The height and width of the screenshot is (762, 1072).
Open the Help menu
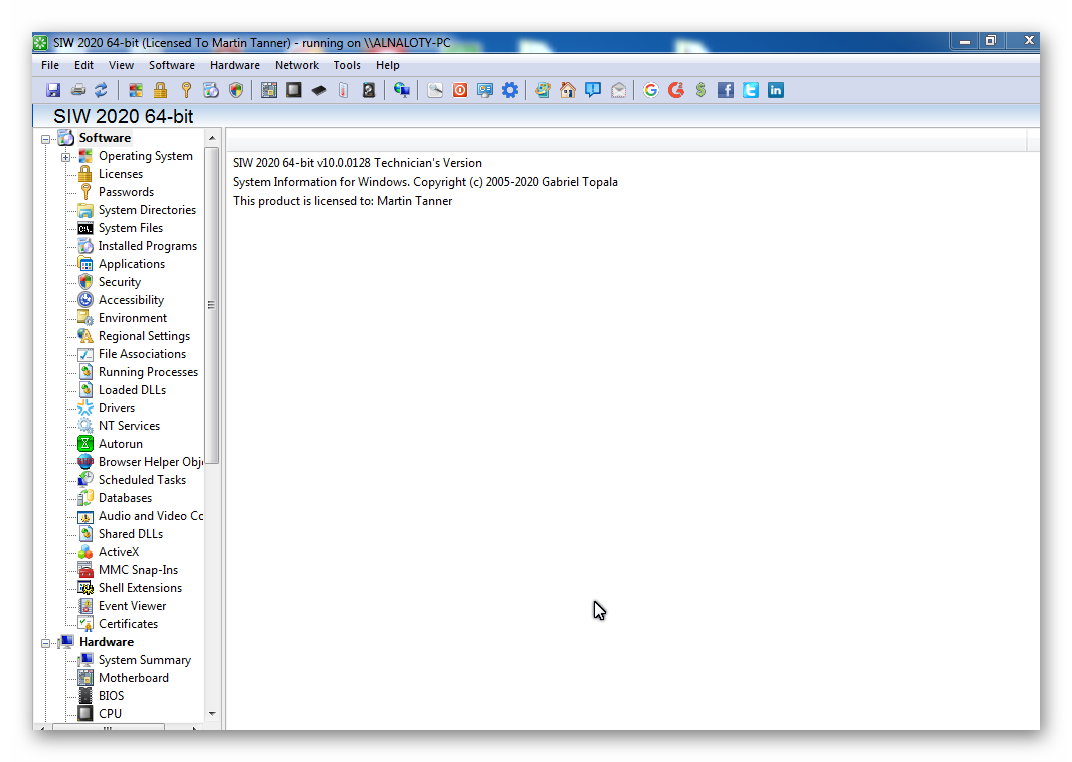[388, 65]
